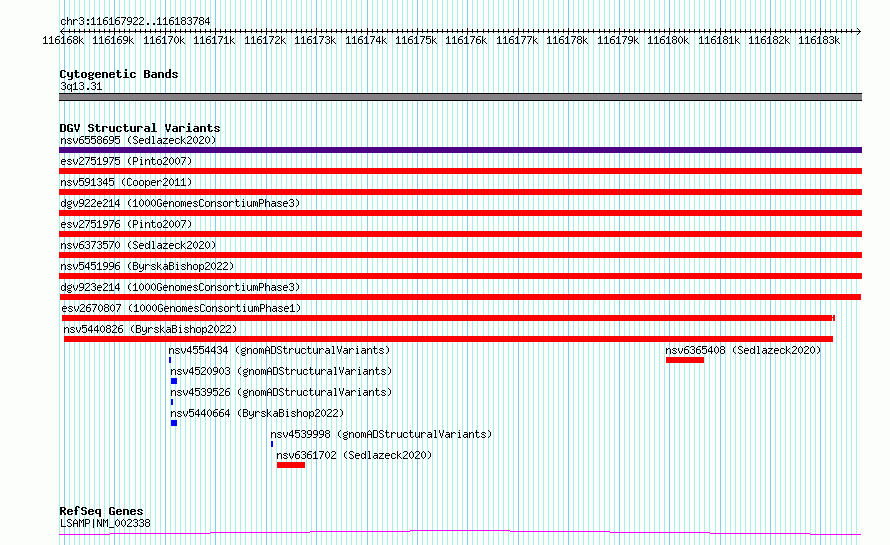
Task: Open nsv591345 (Cooper2011) variant label
Action: coord(126,182)
